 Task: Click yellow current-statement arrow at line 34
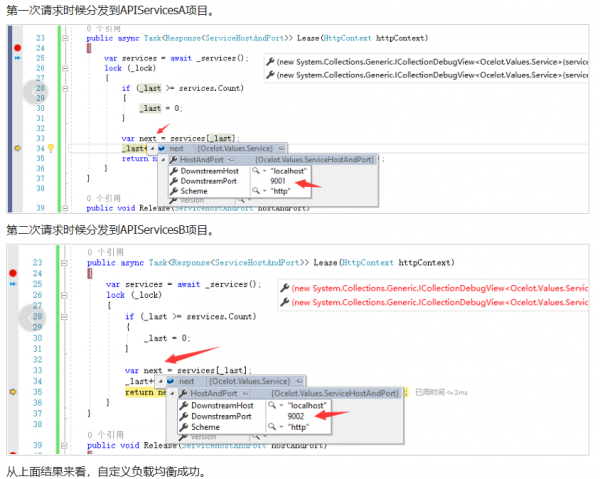pos(18,148)
